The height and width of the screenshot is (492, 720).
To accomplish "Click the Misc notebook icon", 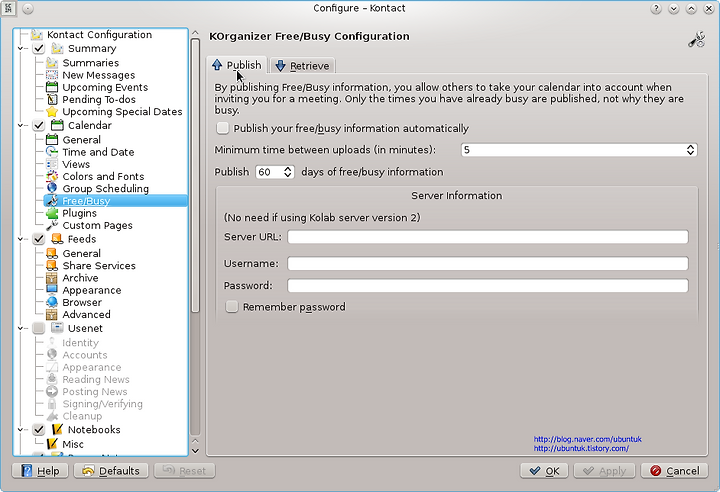I will click(x=52, y=444).
